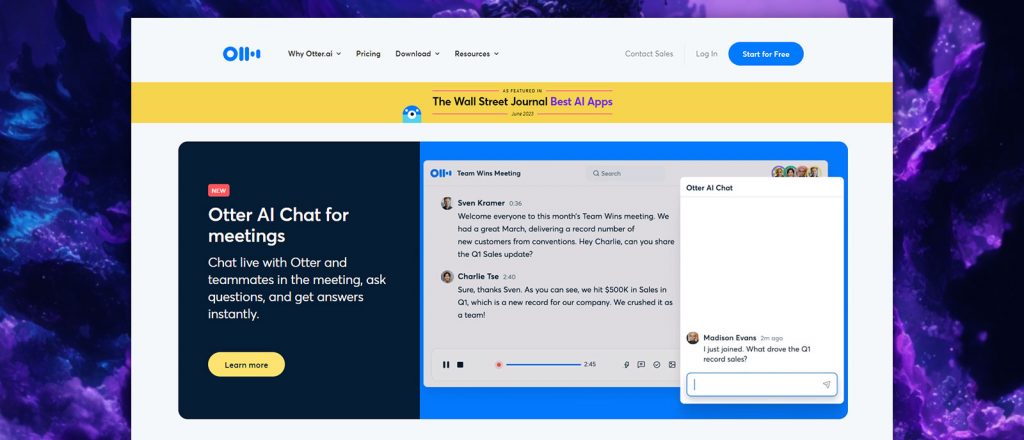Image resolution: width=1024 pixels, height=440 pixels.
Task: Click Sven Kramer's avatar
Action: click(x=447, y=203)
